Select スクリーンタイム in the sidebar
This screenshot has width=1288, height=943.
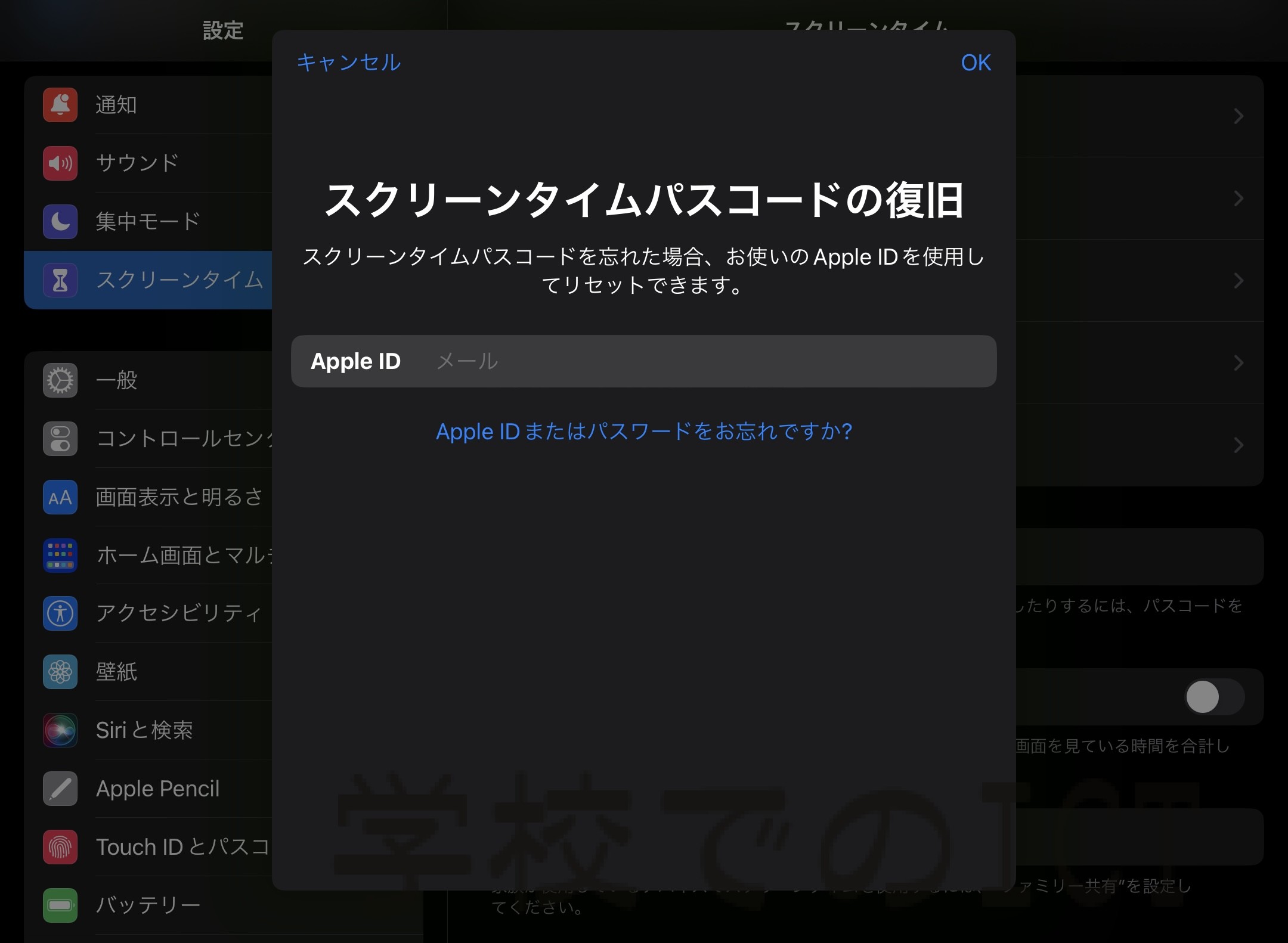(148, 280)
